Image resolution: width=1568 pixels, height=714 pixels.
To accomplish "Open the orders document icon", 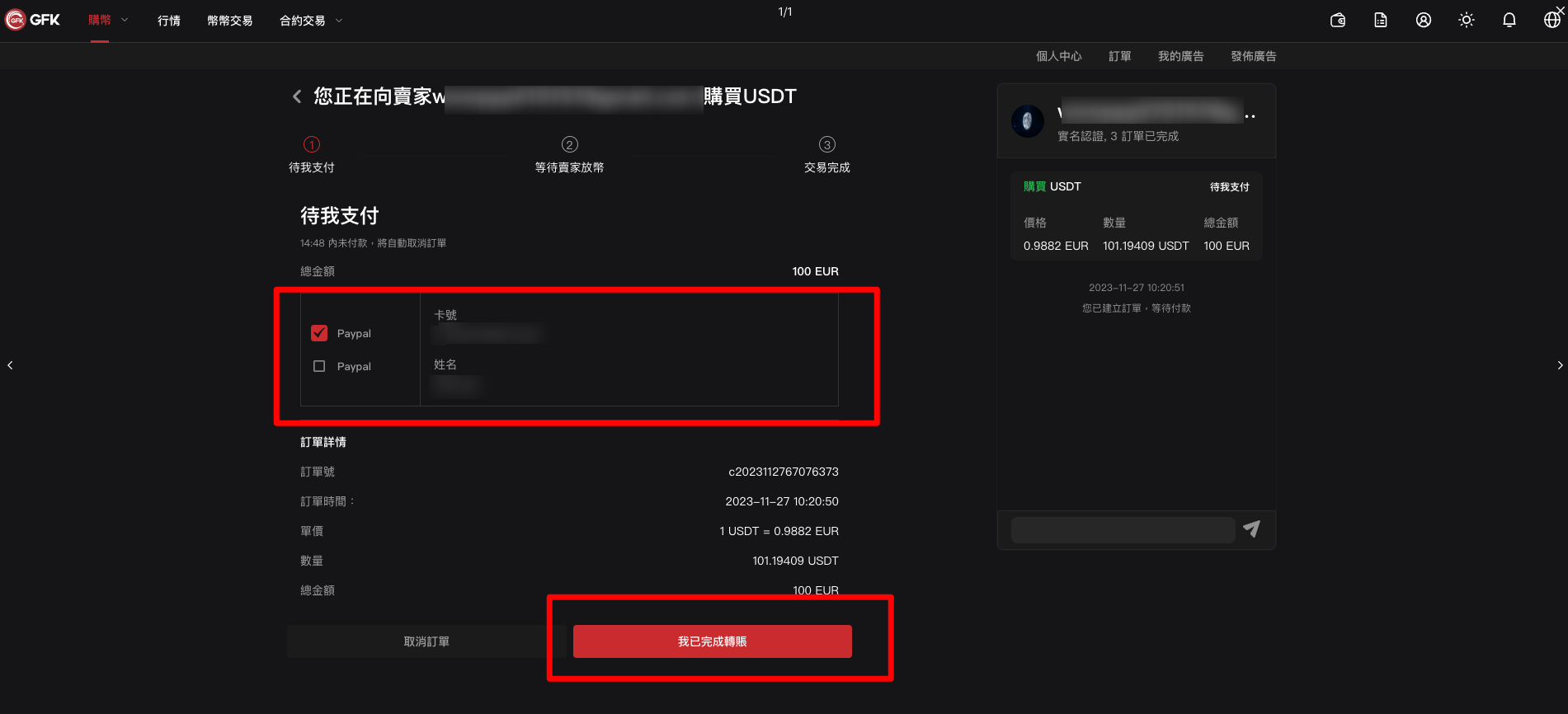I will [x=1381, y=21].
